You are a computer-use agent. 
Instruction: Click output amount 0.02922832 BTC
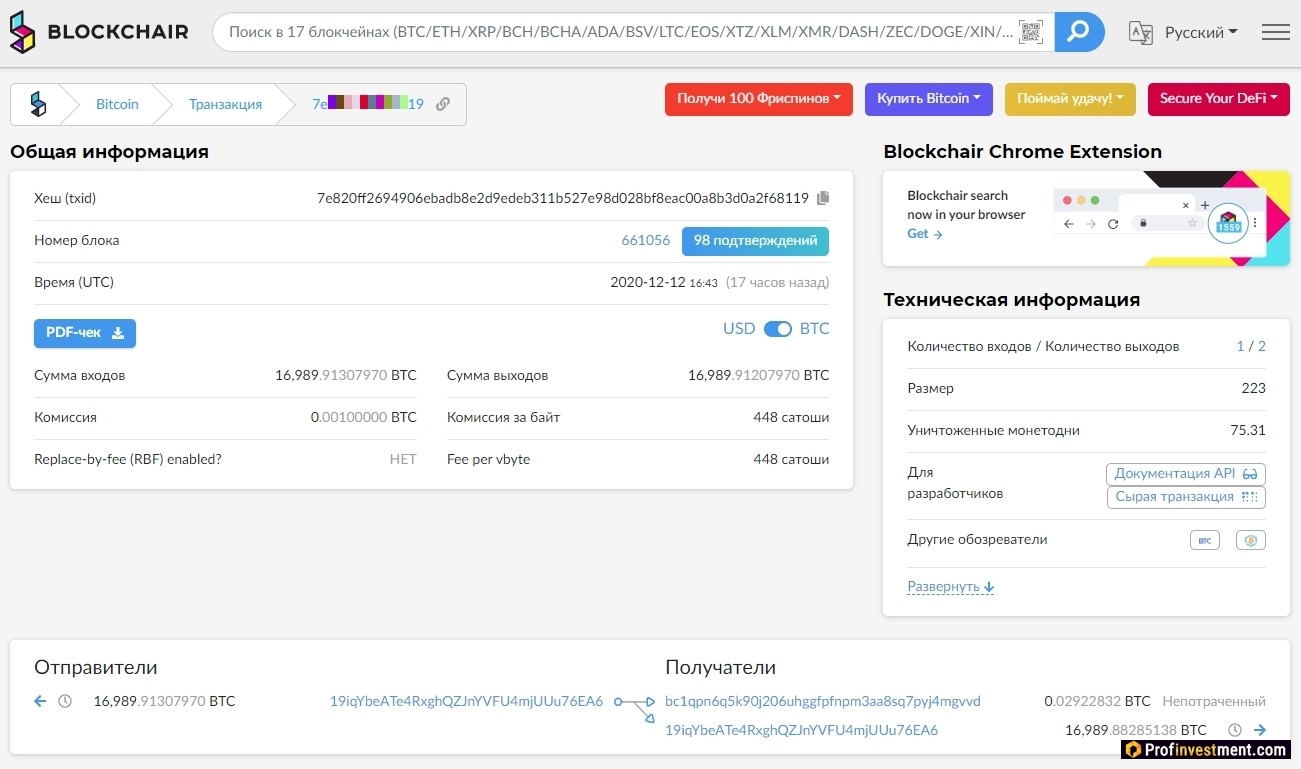point(1098,701)
